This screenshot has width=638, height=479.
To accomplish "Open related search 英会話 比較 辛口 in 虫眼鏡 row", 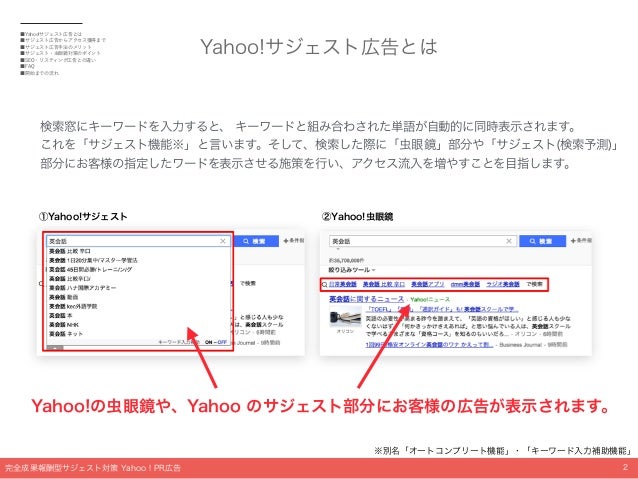I will point(384,284).
